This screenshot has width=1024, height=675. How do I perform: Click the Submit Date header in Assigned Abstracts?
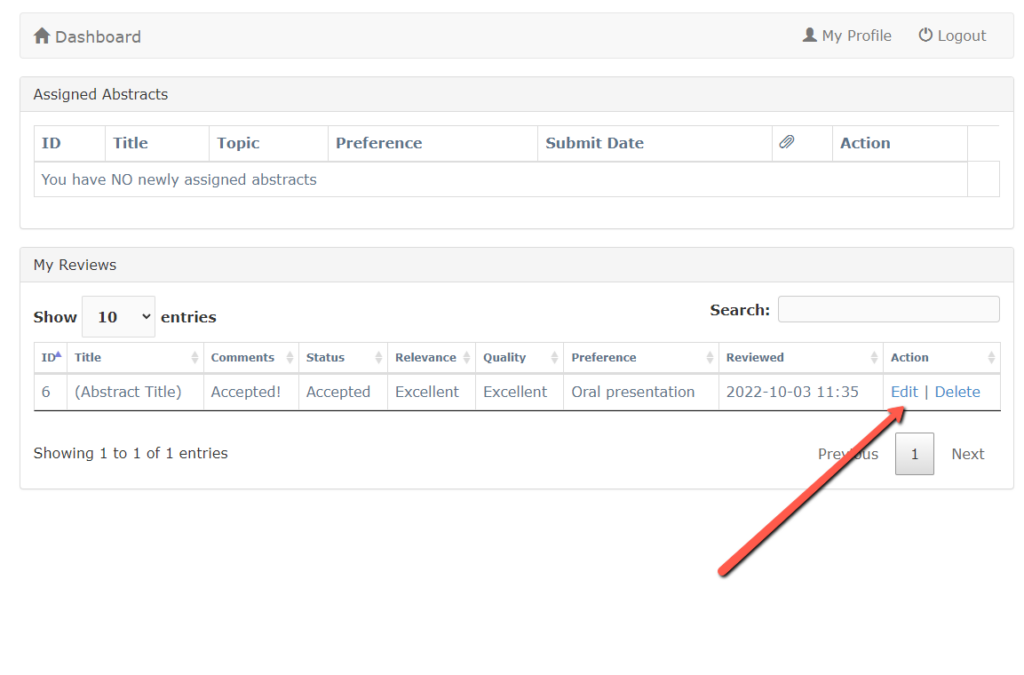tap(595, 143)
